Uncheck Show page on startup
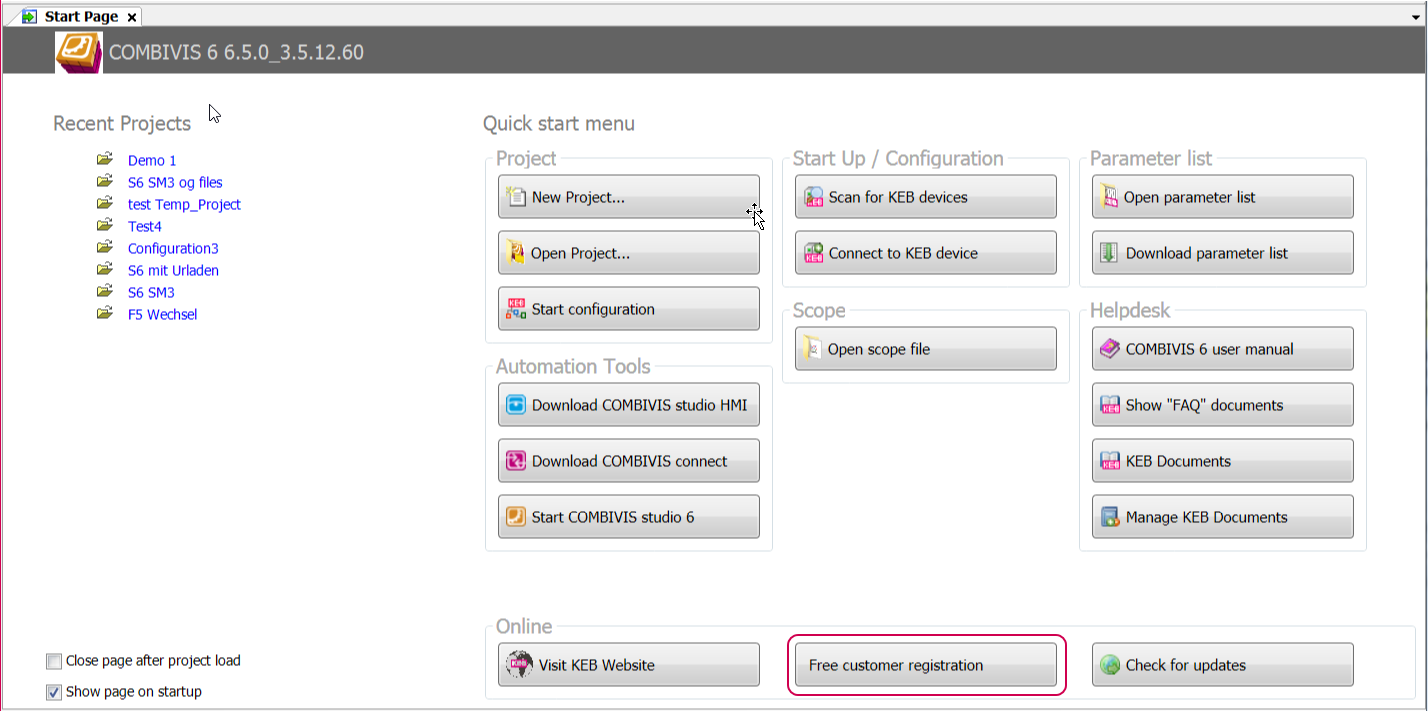The width and height of the screenshot is (1428, 711). click(54, 692)
